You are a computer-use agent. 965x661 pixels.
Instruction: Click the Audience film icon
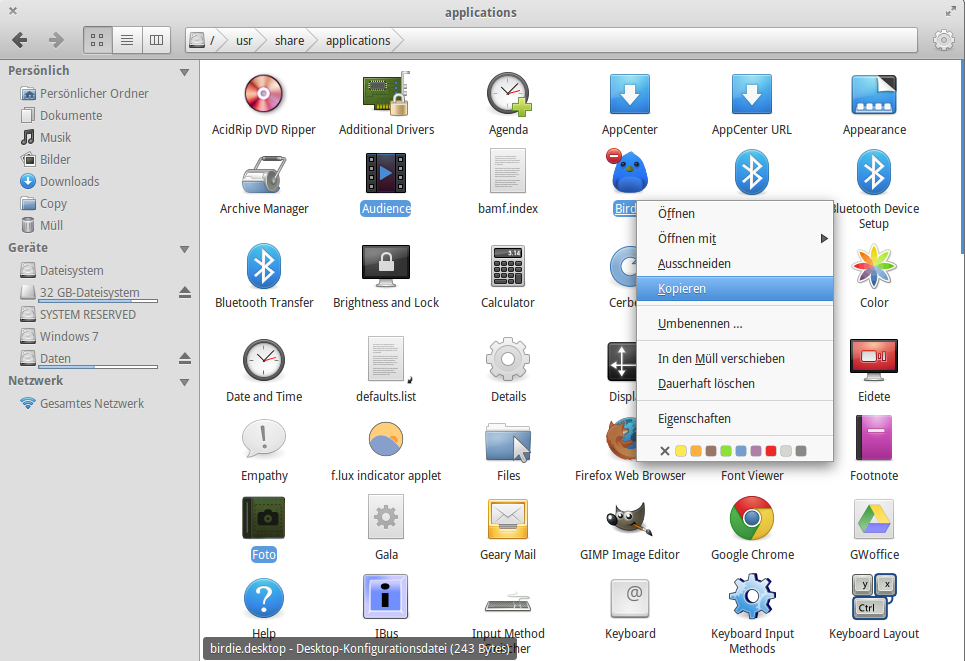point(386,173)
